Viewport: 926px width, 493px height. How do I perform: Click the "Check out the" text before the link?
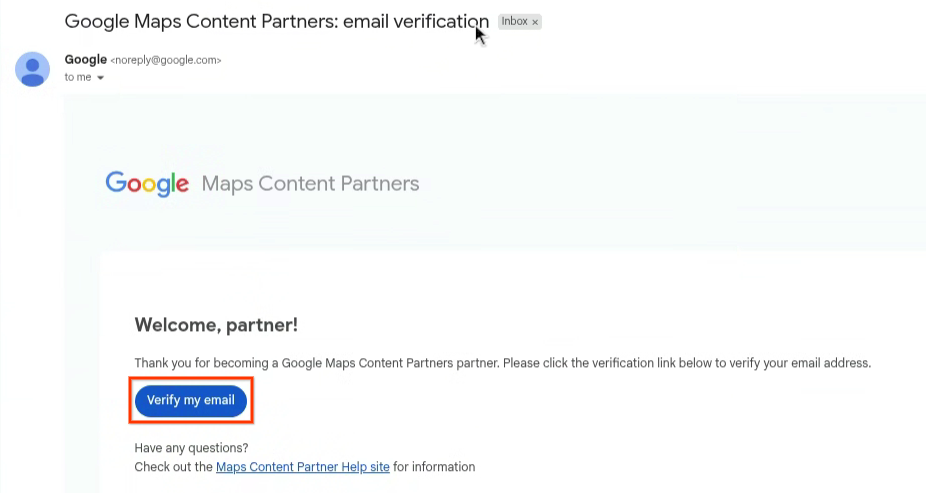click(173, 467)
